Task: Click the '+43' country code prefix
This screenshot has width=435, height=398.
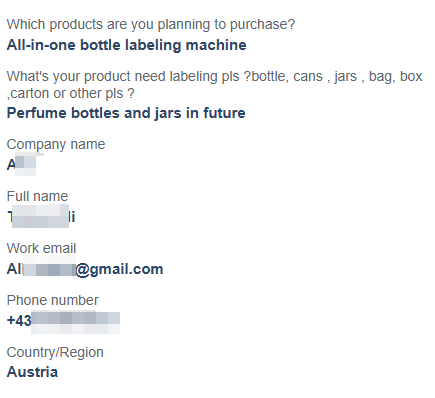Action: (x=19, y=321)
